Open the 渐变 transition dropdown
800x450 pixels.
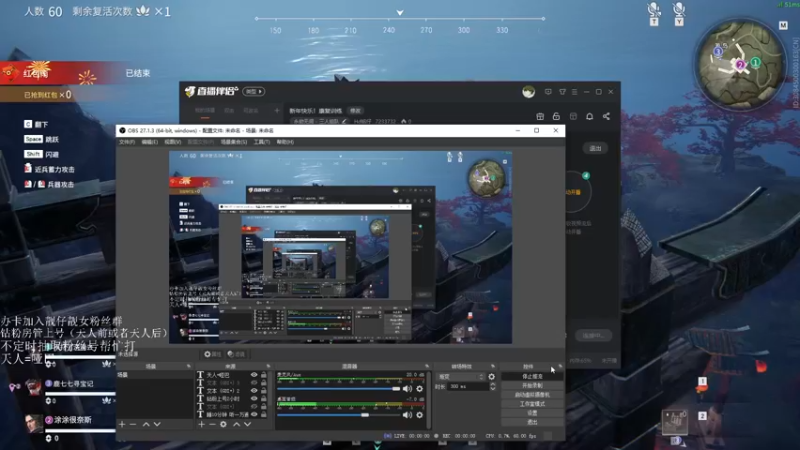461,377
